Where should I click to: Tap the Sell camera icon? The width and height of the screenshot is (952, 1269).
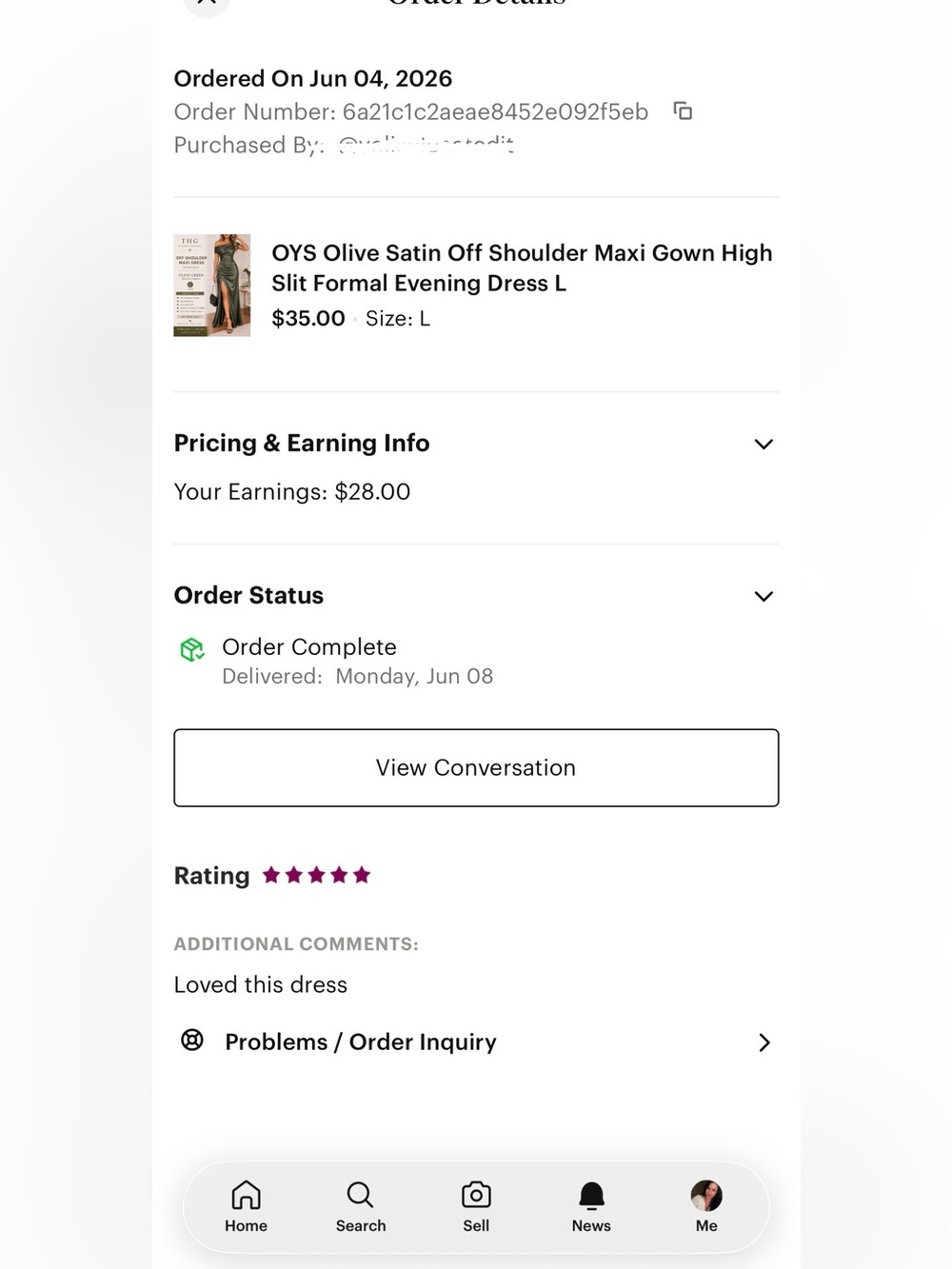(x=476, y=1196)
